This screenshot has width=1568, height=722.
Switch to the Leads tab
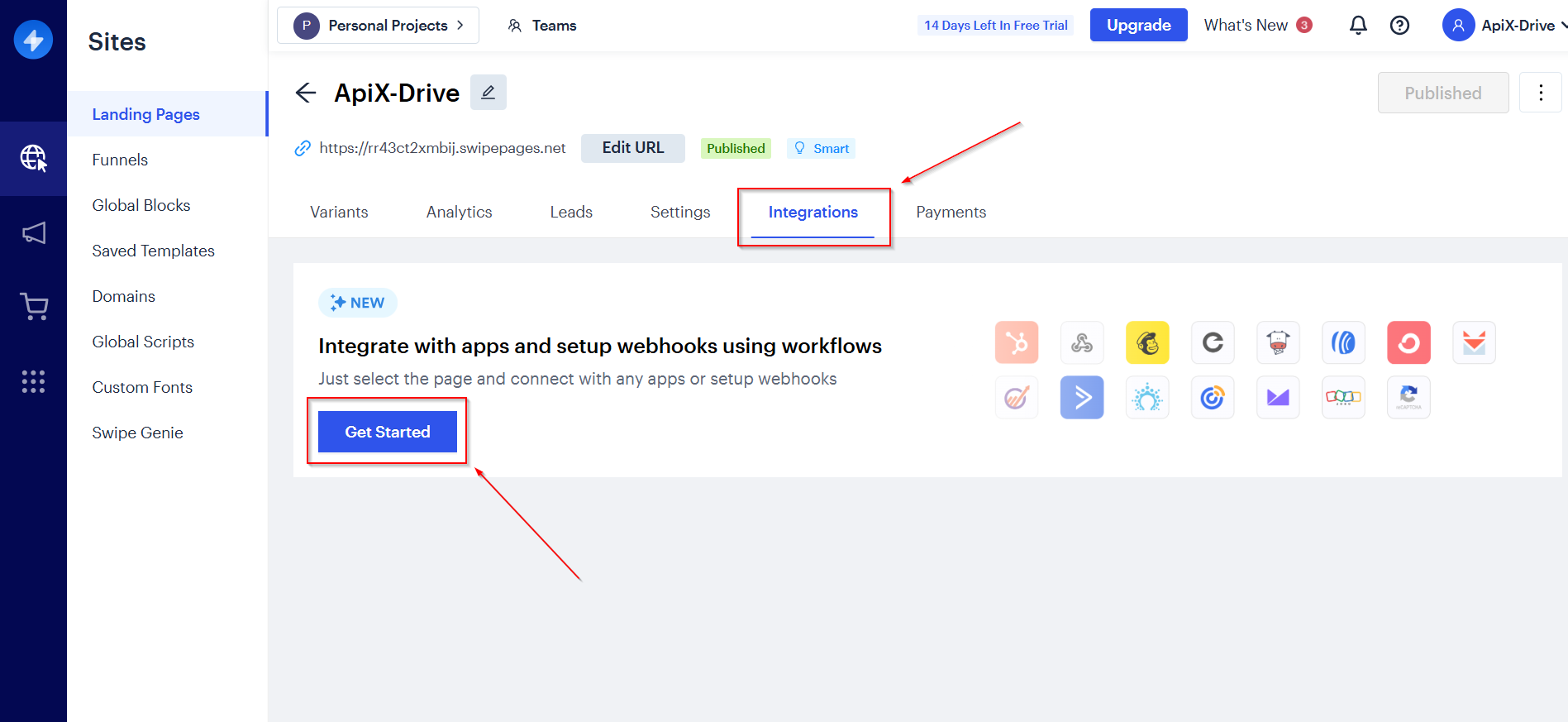pyautogui.click(x=571, y=213)
